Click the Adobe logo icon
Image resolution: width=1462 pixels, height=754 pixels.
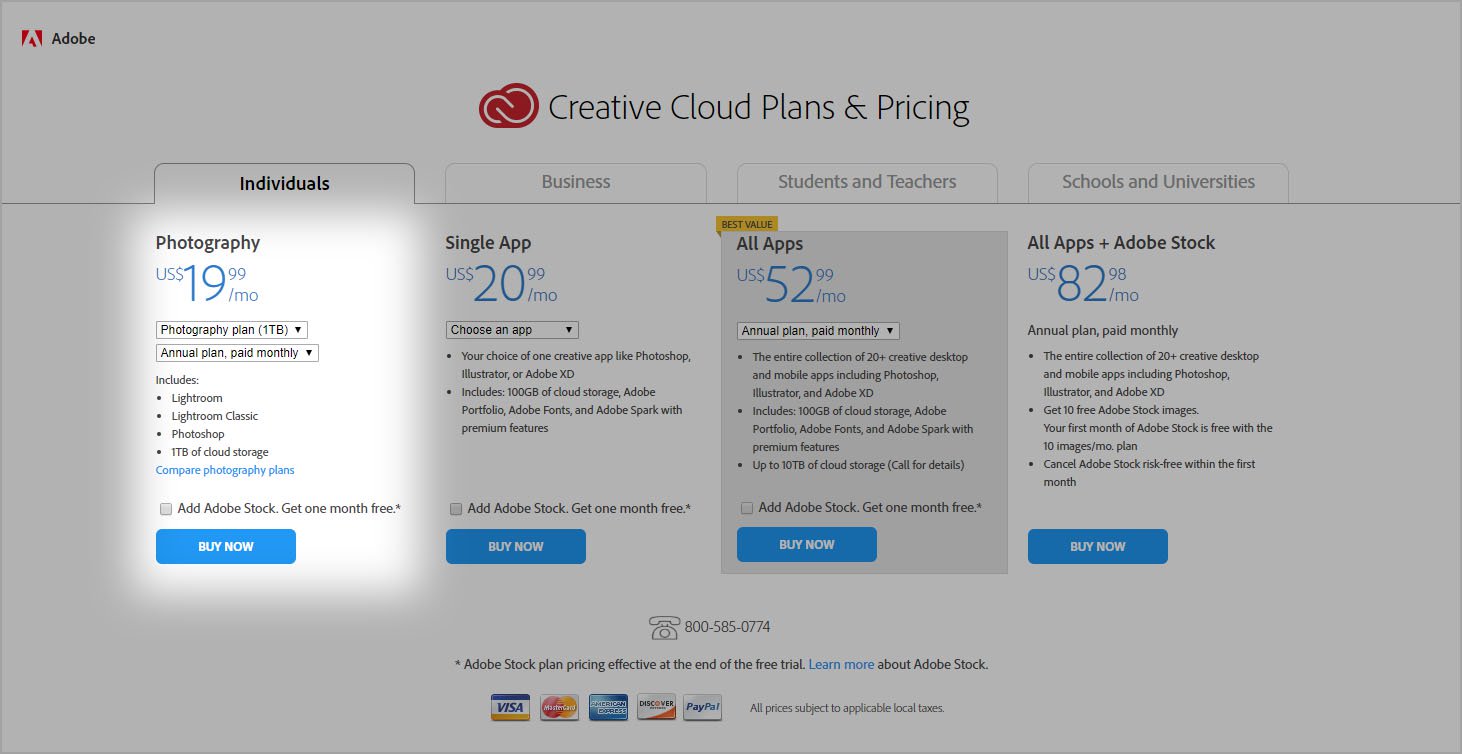point(32,39)
